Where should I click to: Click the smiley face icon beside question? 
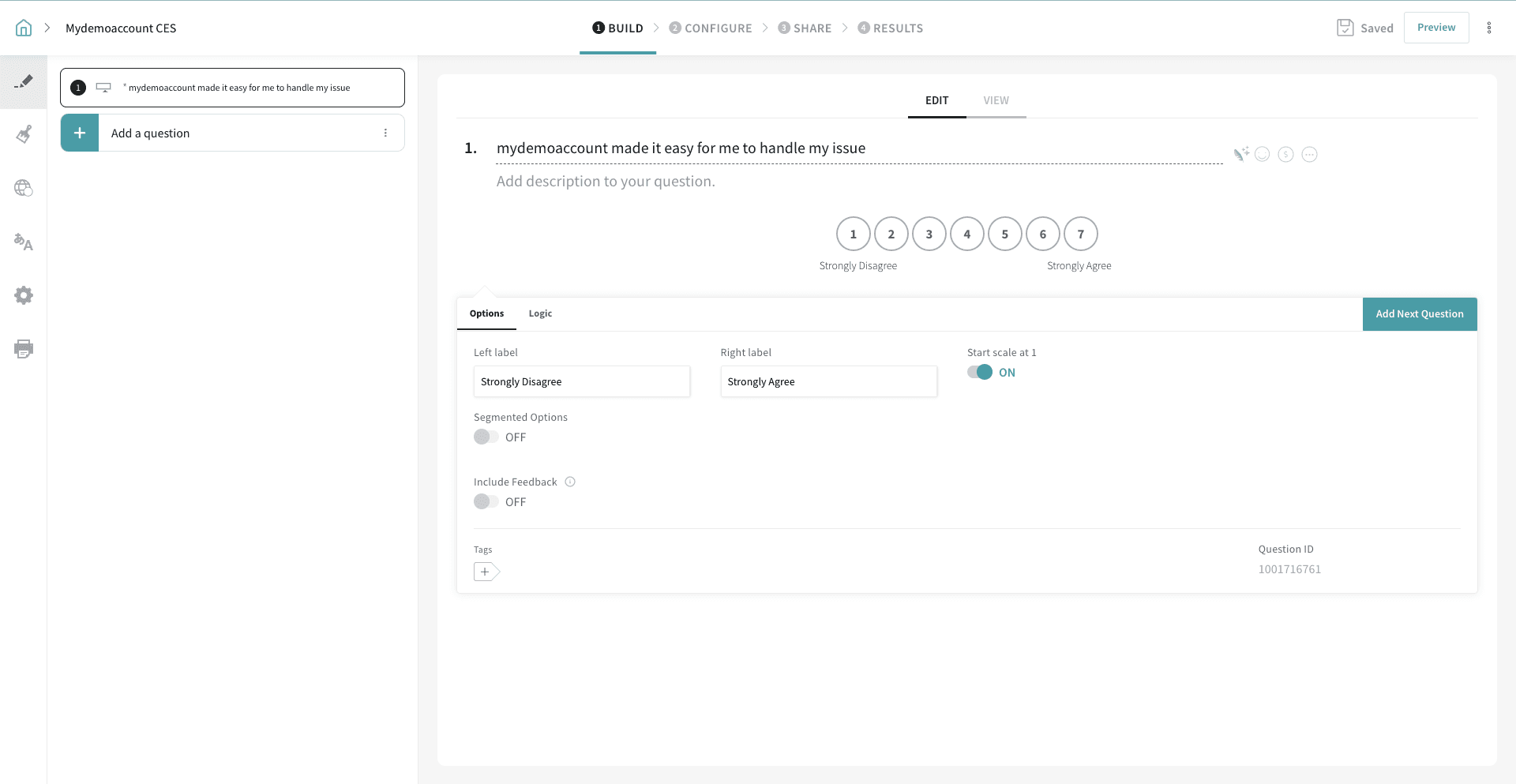(1263, 154)
